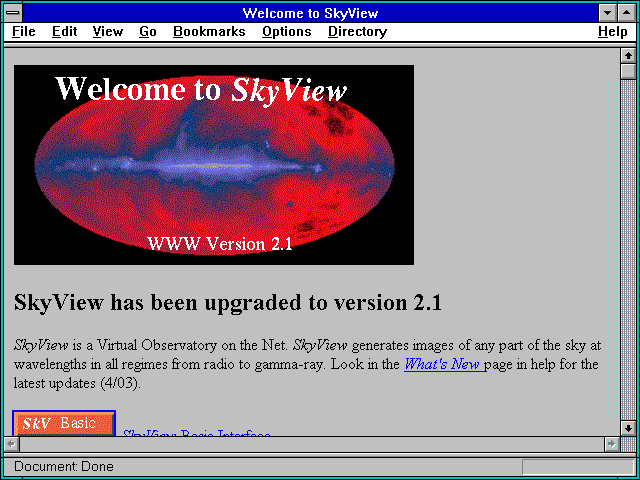Image resolution: width=640 pixels, height=480 pixels.
Task: Click the vertical scrollbar thumb
Action: 628,71
